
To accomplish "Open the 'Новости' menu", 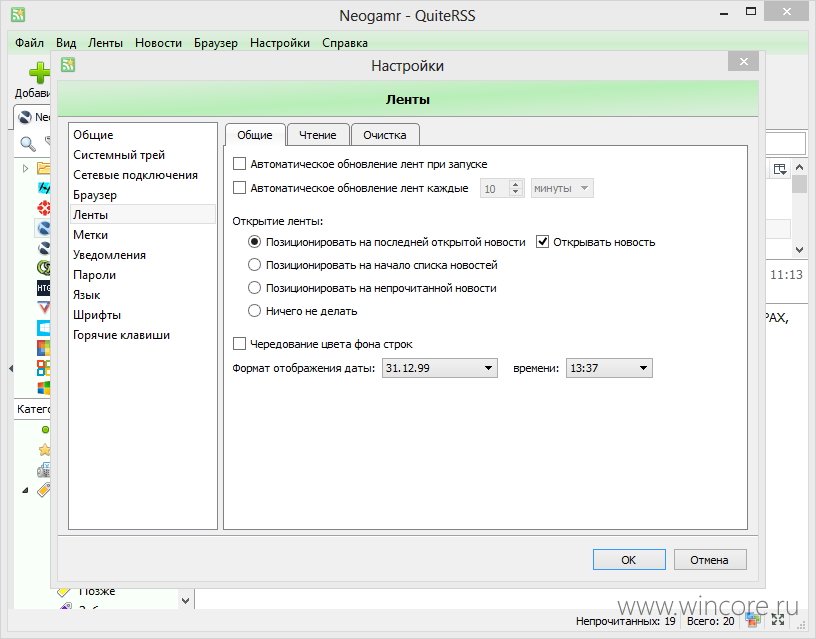I will click(x=158, y=43).
